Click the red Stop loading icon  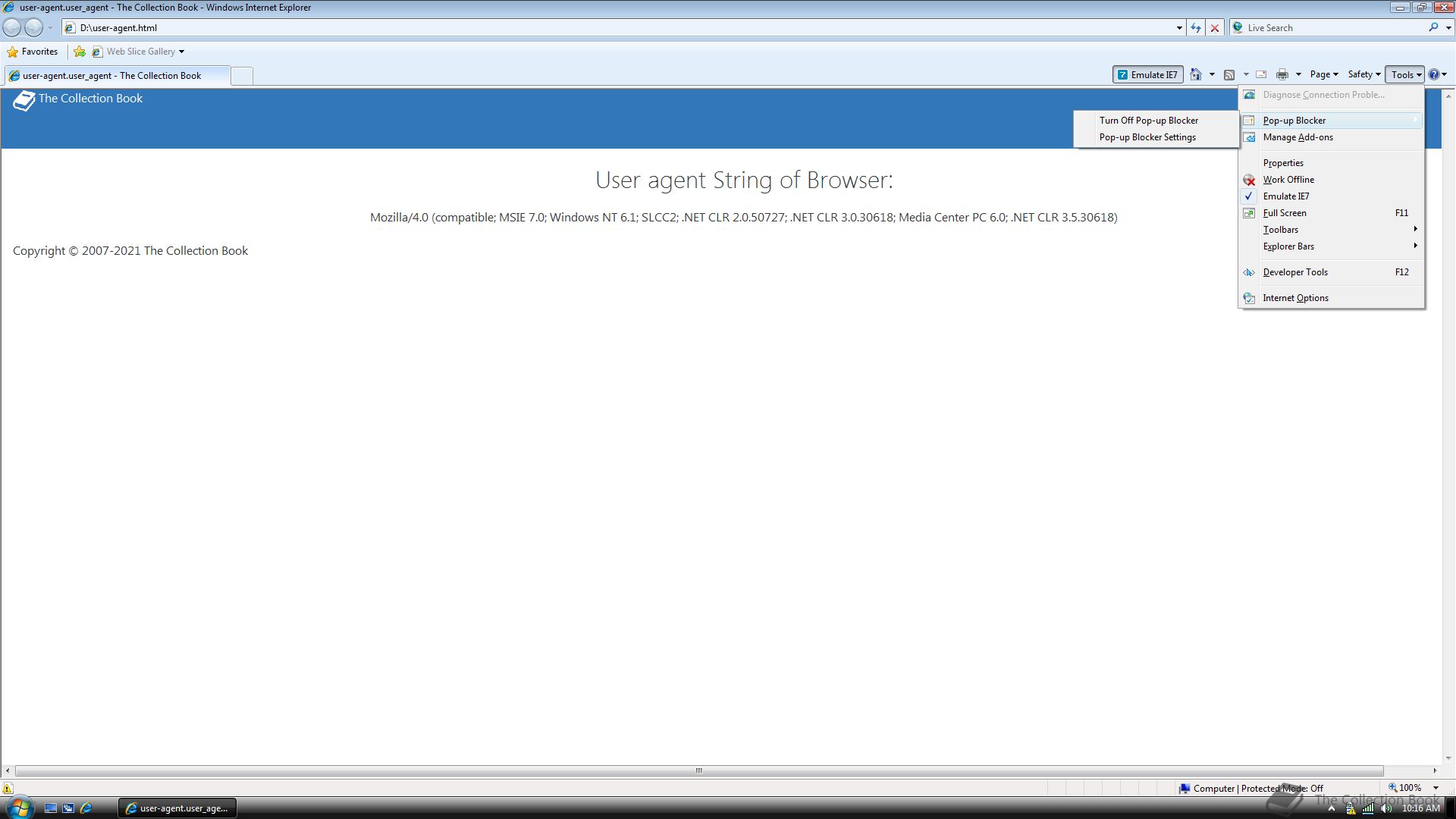1215,28
